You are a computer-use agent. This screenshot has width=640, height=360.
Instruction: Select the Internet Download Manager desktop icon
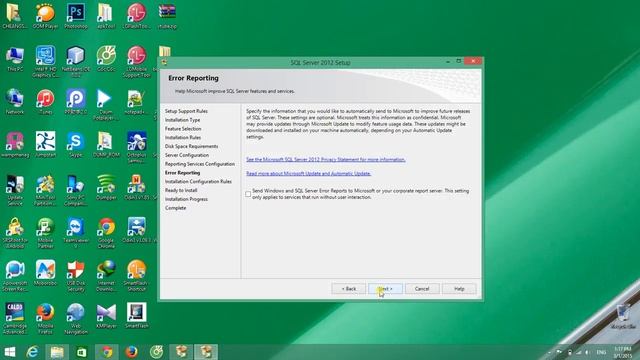(x=106, y=276)
